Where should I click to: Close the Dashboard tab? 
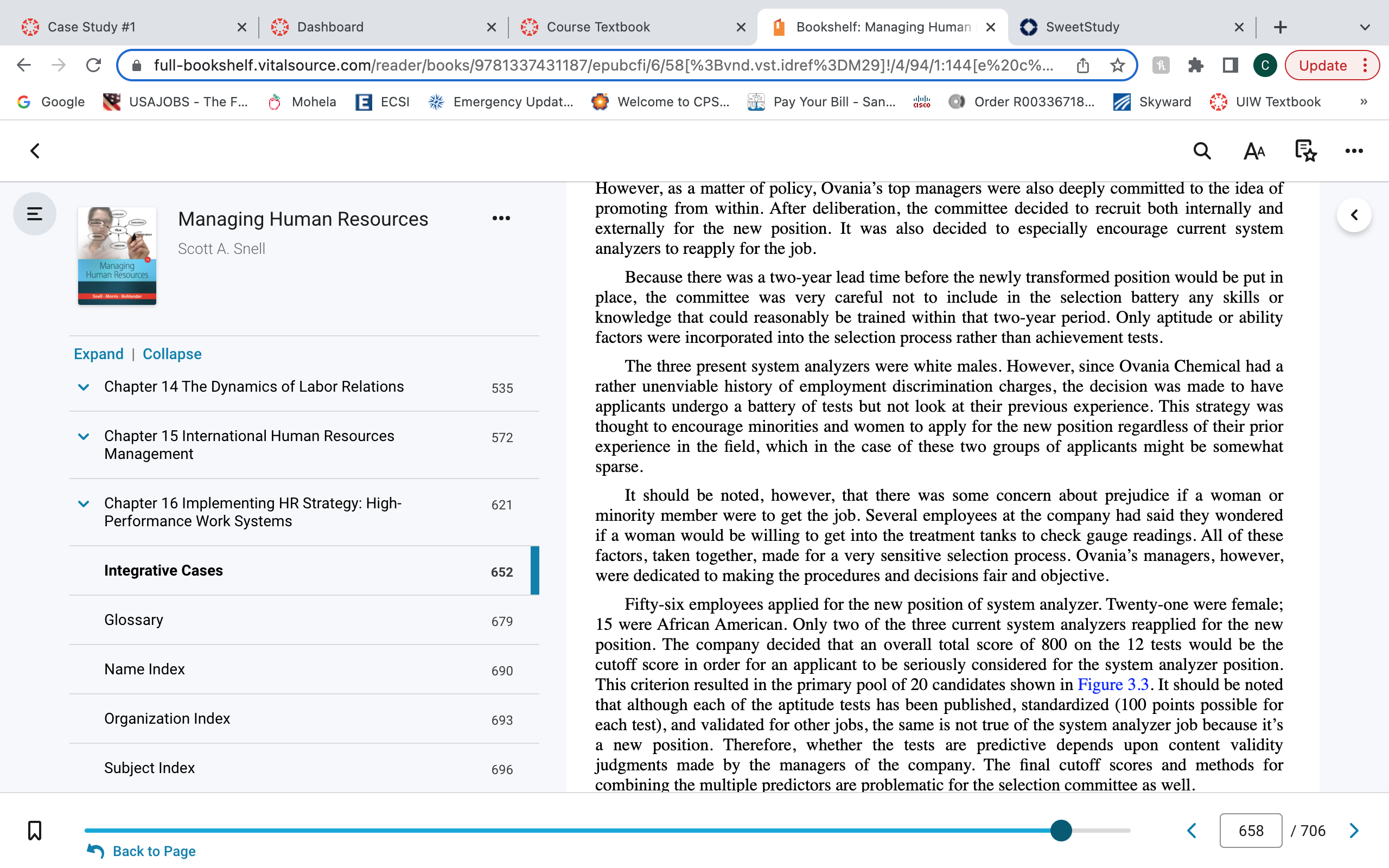(492, 27)
